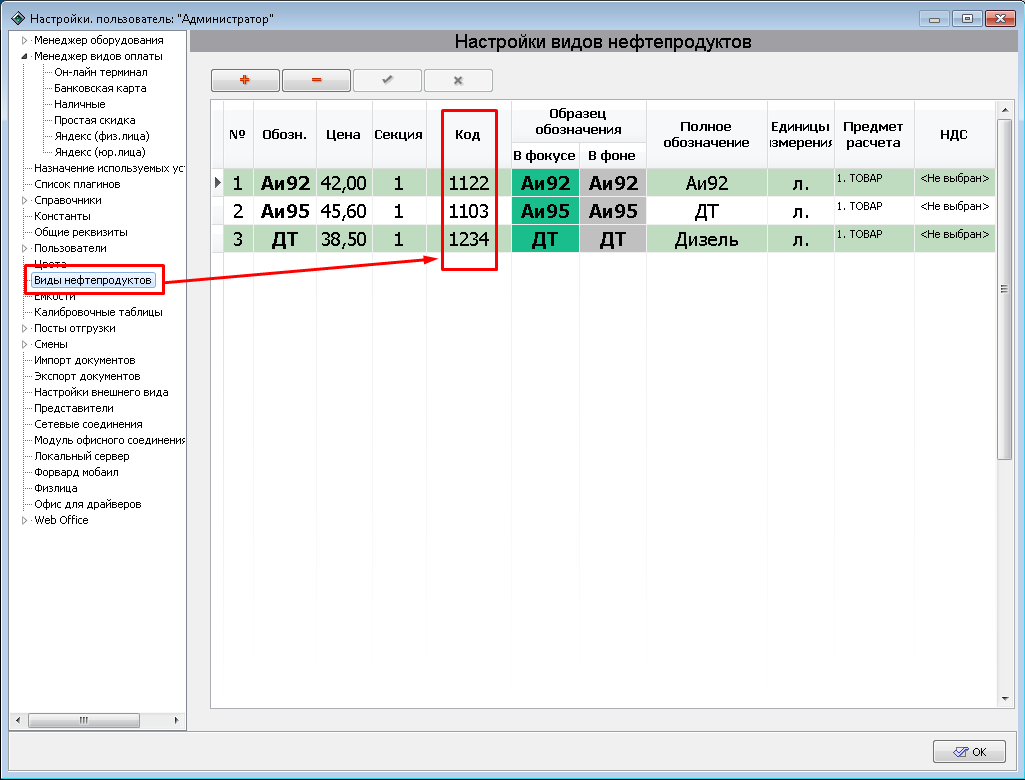The width and height of the screenshot is (1025, 780).
Task: Open Простая скидка in the tree
Action: click(95, 120)
